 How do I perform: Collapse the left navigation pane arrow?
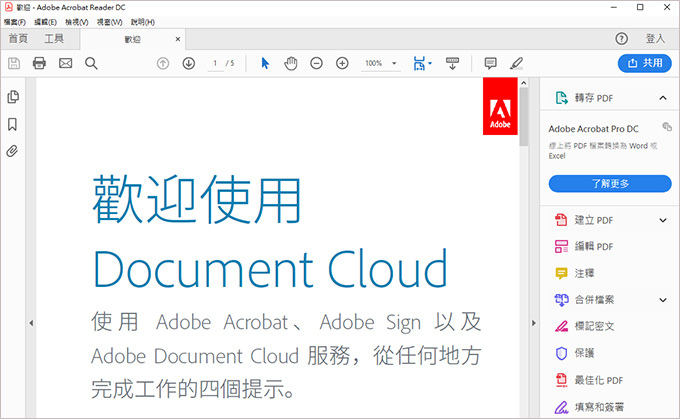coord(31,323)
